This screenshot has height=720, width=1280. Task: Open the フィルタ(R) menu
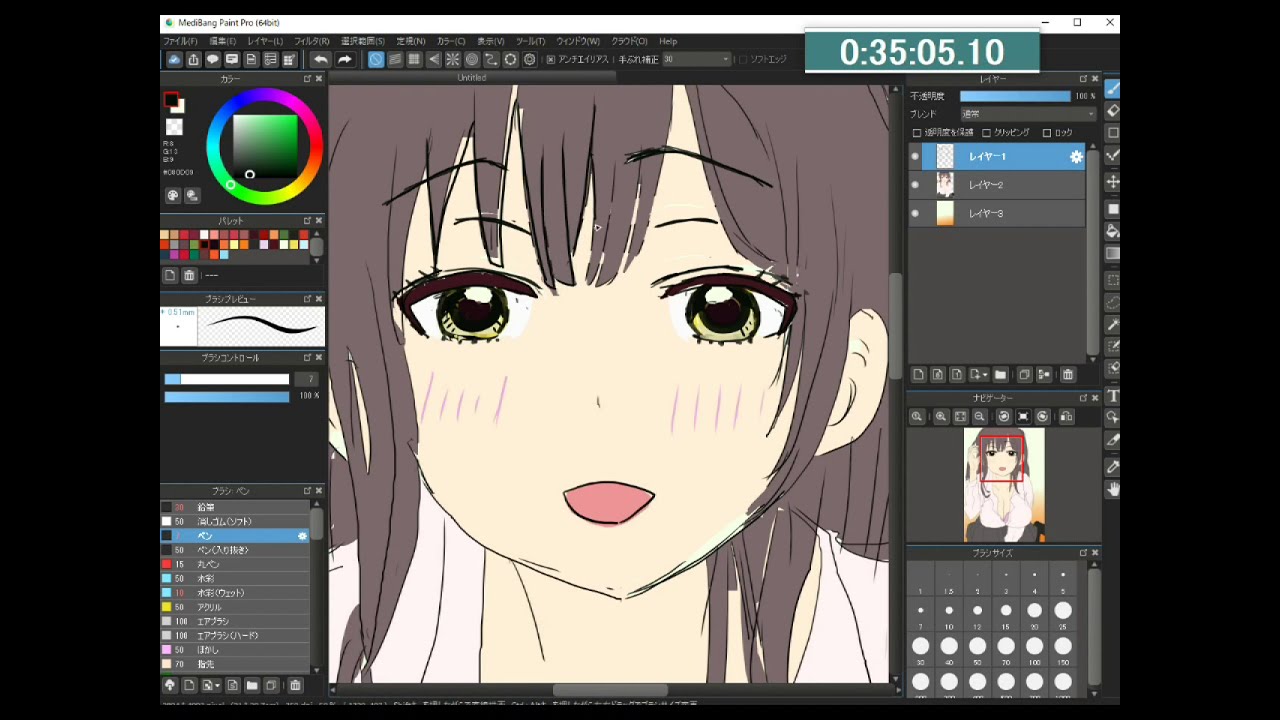pos(311,41)
